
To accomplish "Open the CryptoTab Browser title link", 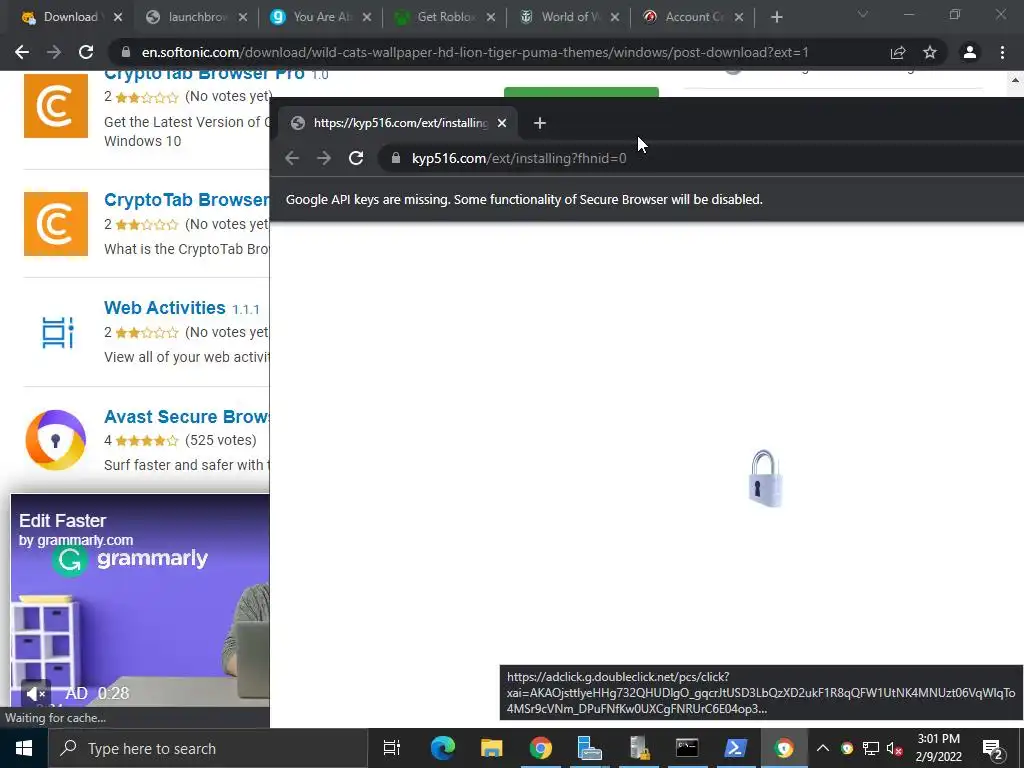I will [186, 199].
